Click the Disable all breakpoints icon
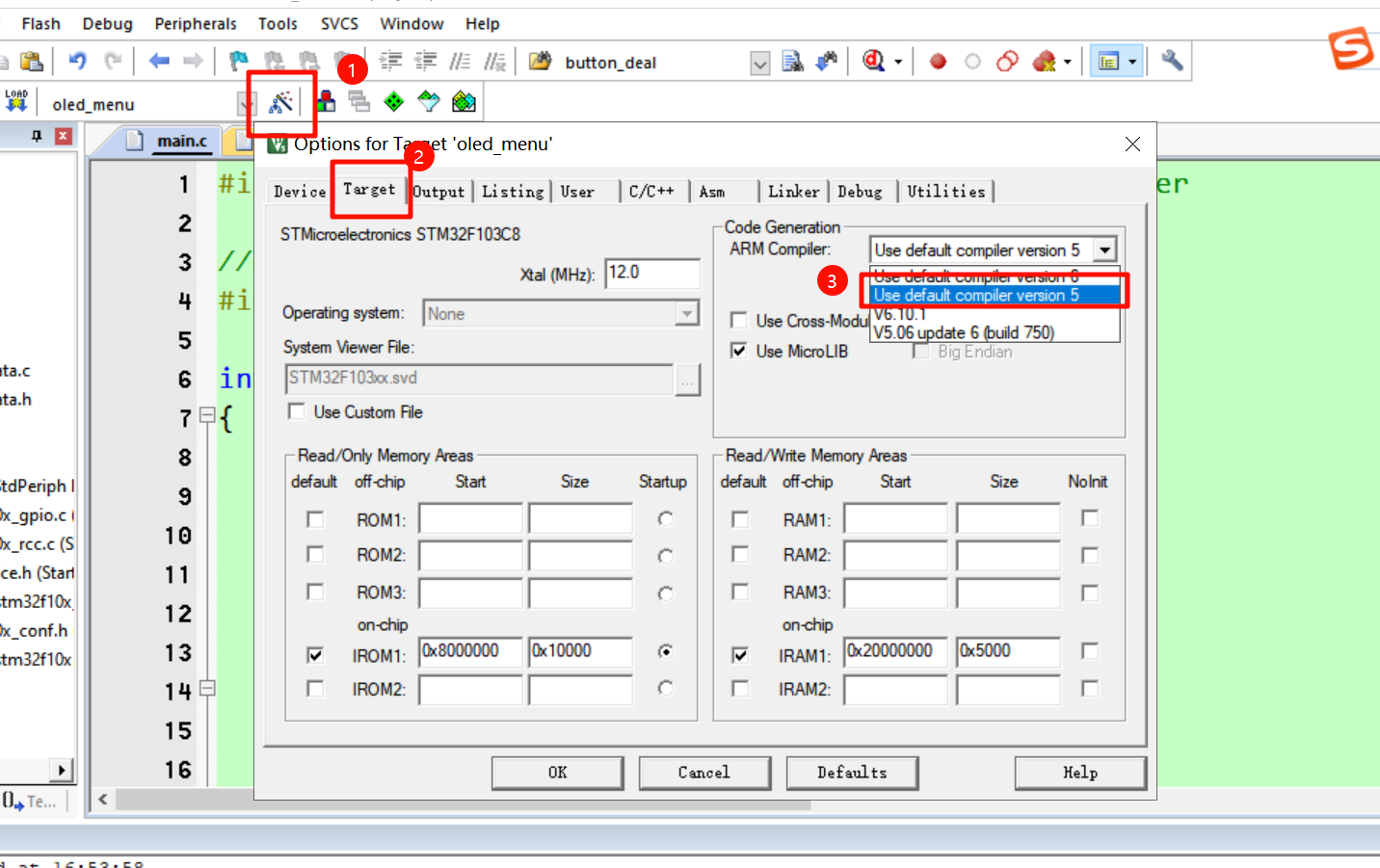Image resolution: width=1380 pixels, height=868 pixels. click(1007, 62)
